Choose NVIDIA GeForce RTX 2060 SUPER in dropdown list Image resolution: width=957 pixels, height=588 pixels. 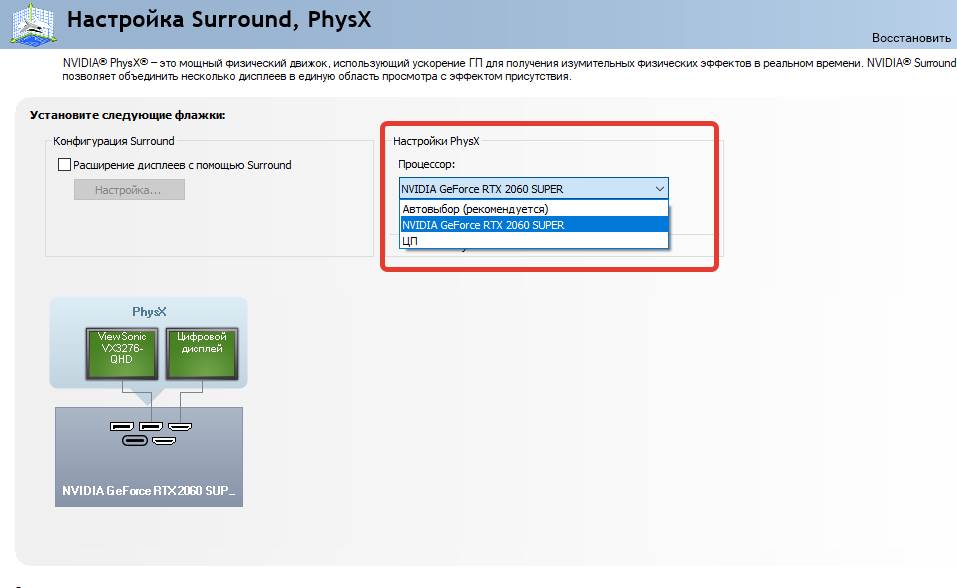point(533,225)
